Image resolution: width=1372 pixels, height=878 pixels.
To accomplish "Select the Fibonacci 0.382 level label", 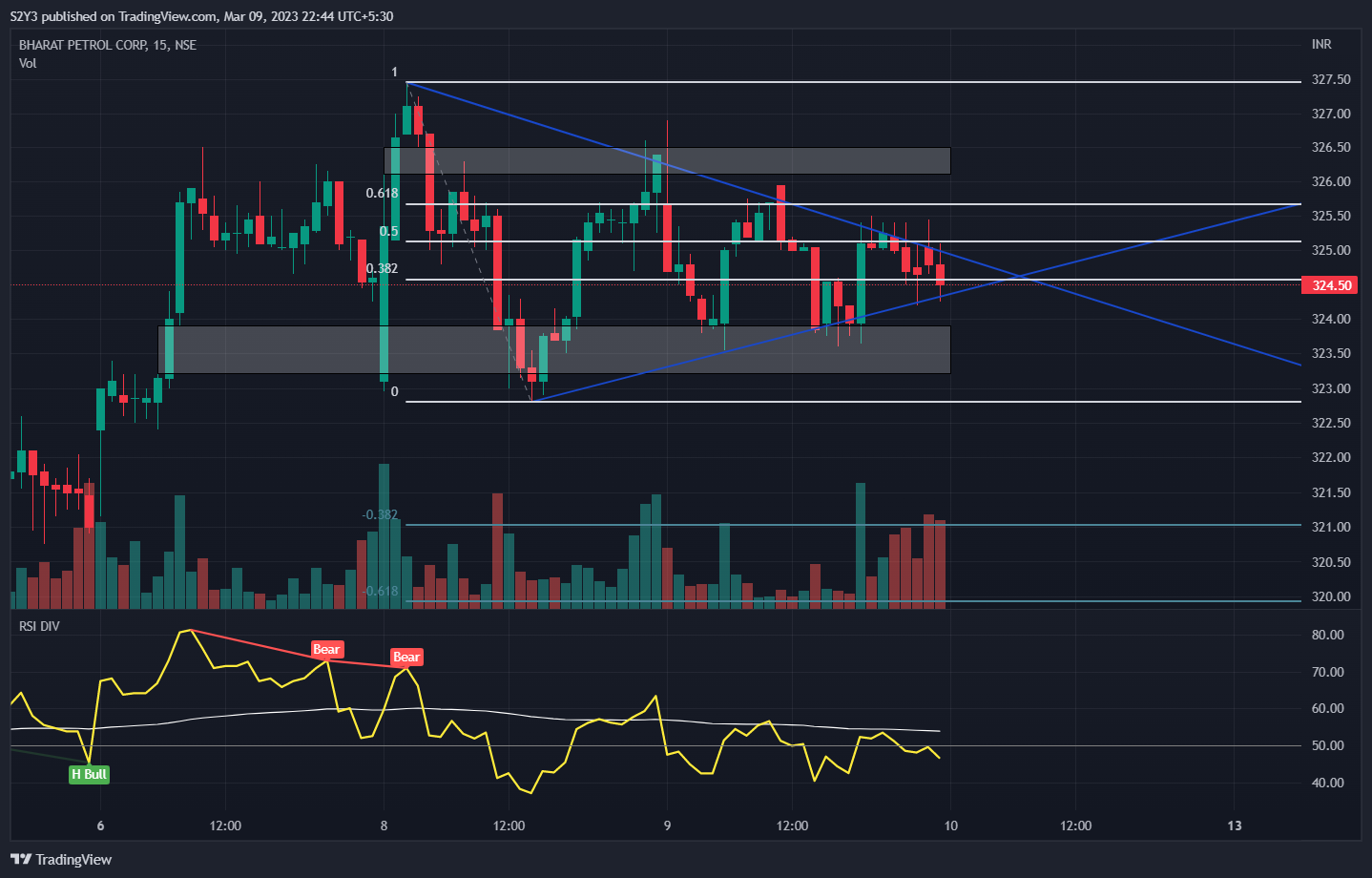I will [382, 269].
